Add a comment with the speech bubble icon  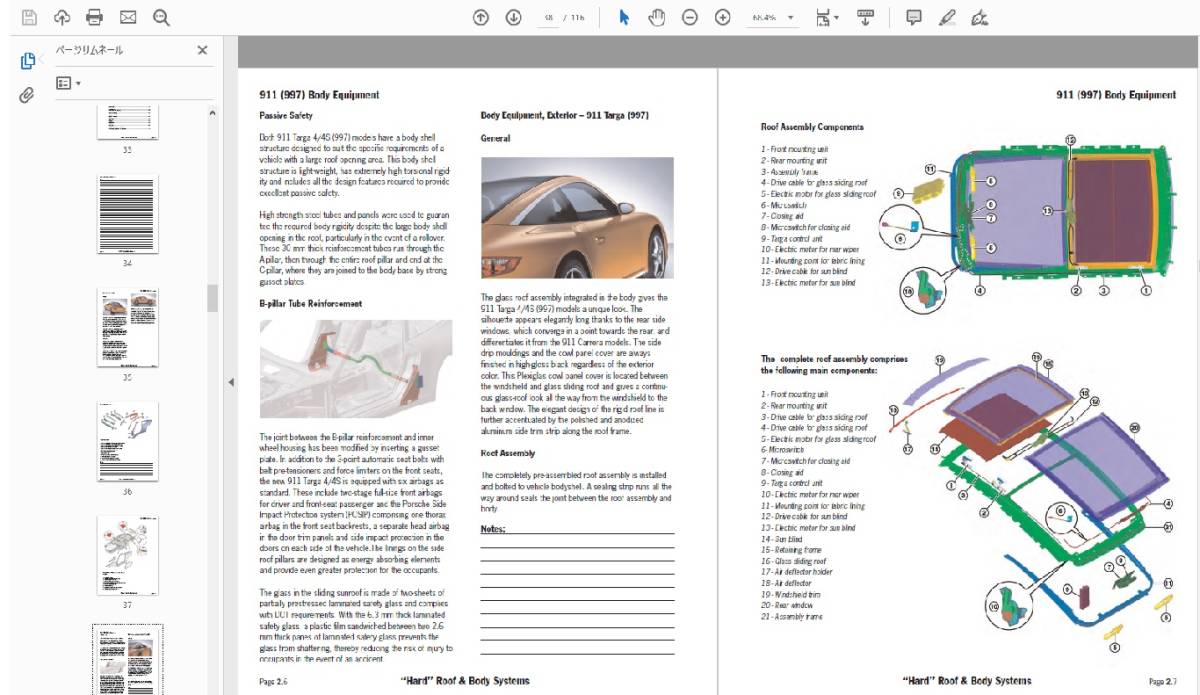[x=914, y=17]
